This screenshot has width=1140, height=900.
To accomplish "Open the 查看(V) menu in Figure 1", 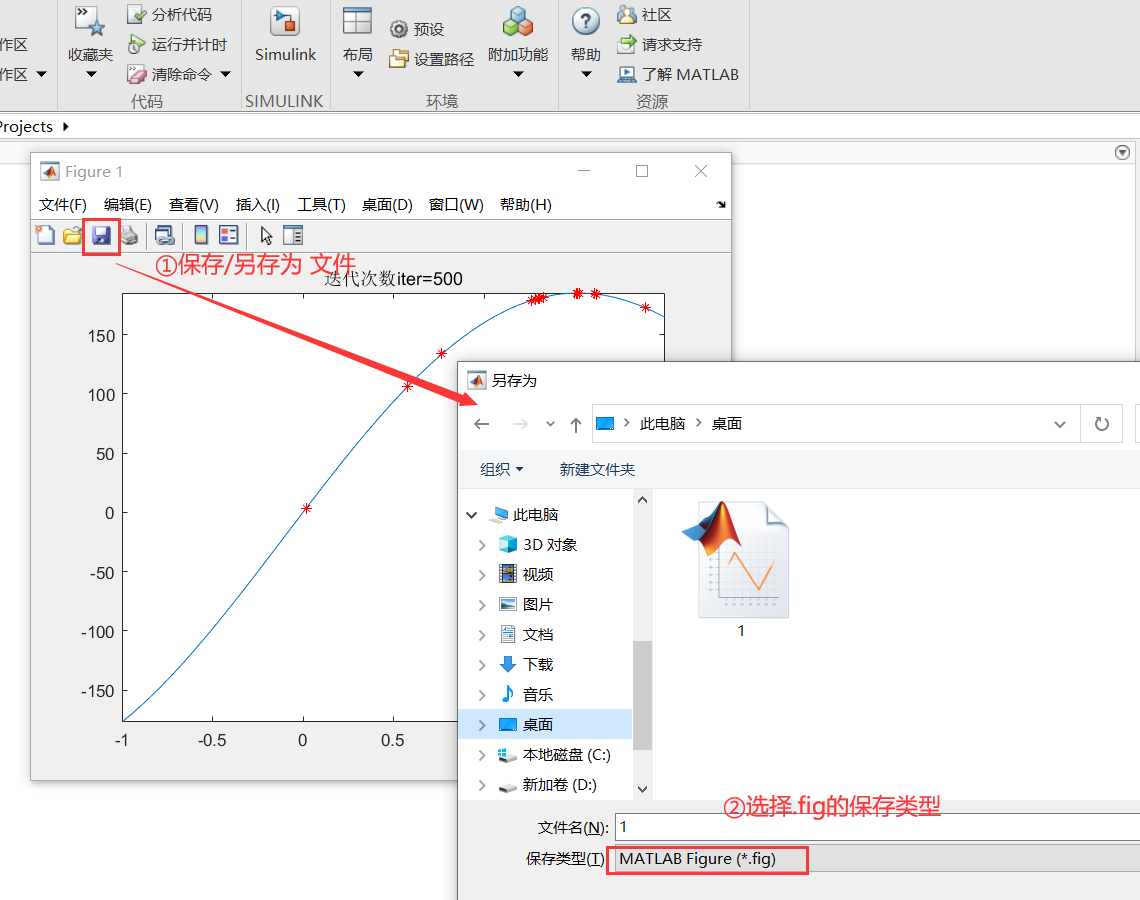I will tap(193, 205).
